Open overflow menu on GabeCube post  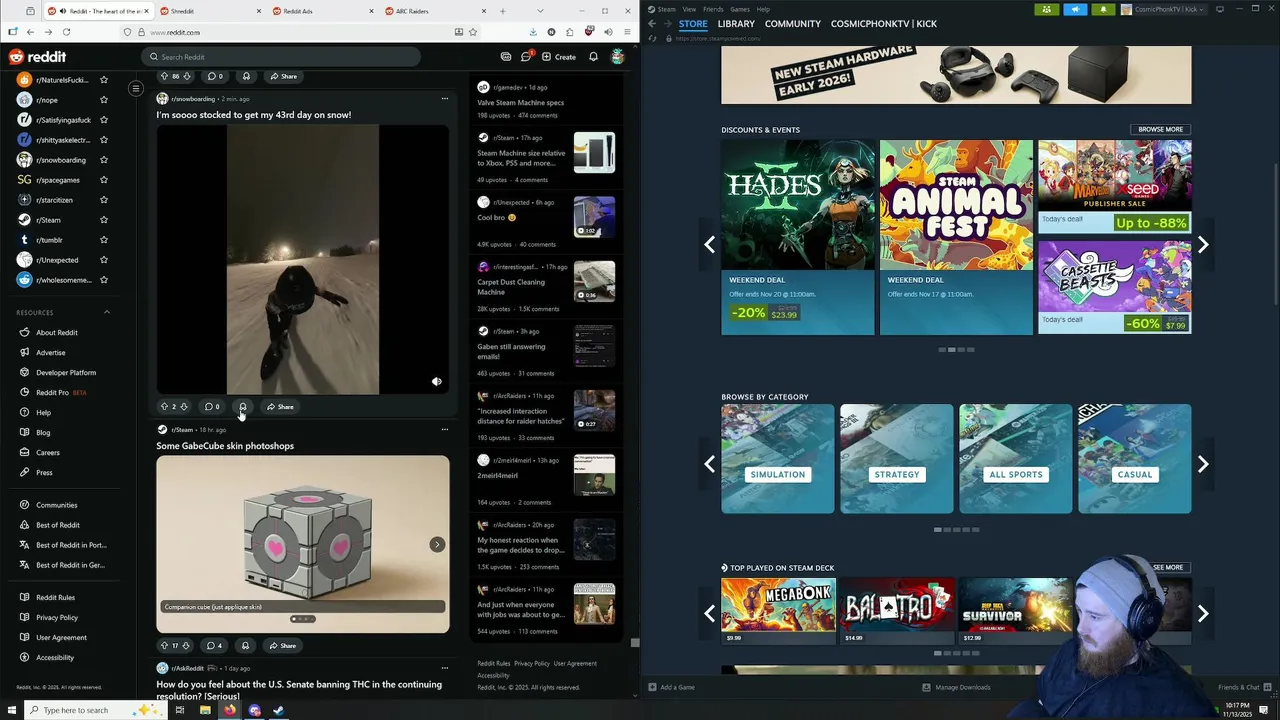pyautogui.click(x=444, y=430)
